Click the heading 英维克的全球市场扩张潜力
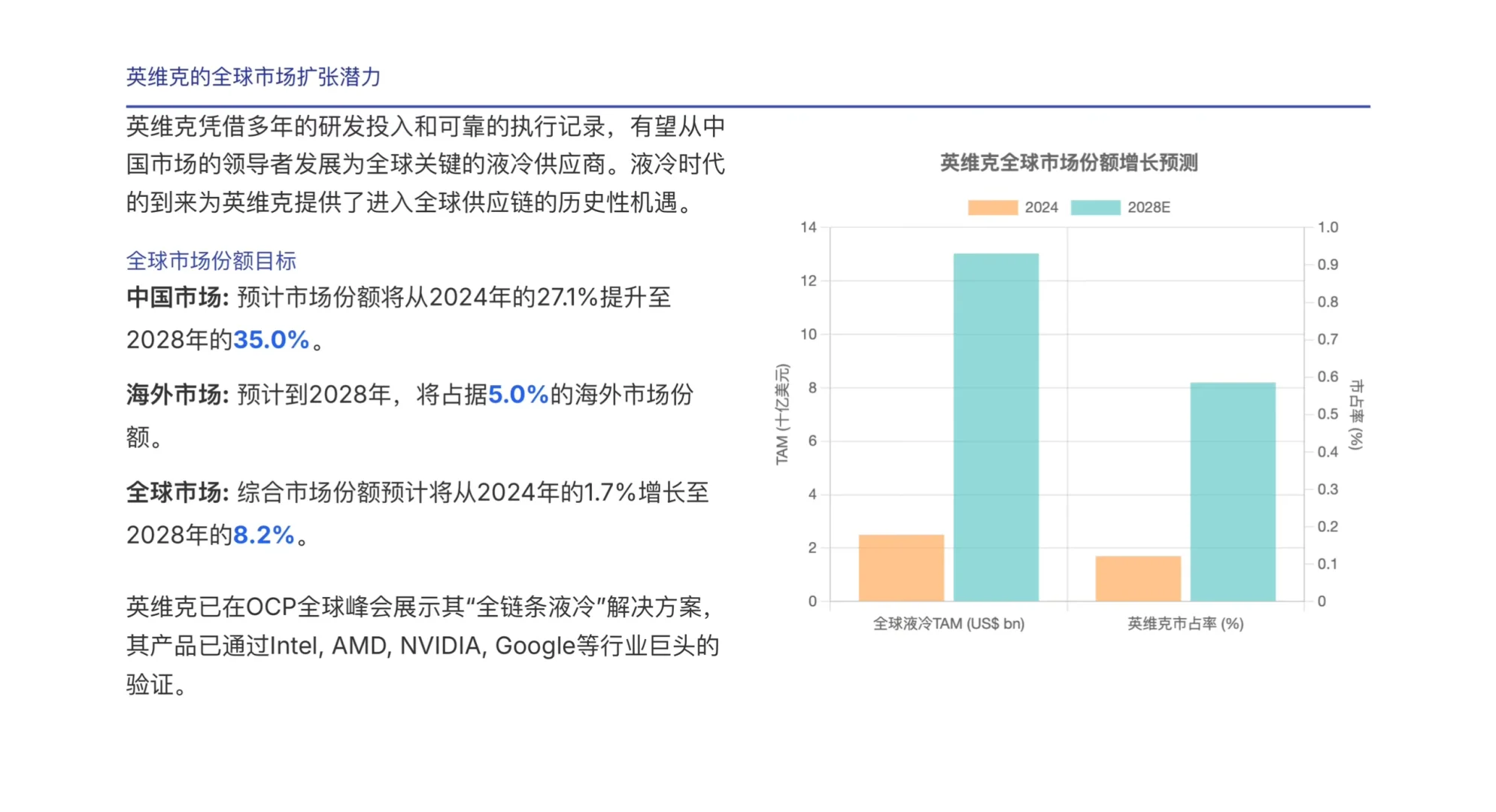The image size is (1496, 812). click(253, 77)
